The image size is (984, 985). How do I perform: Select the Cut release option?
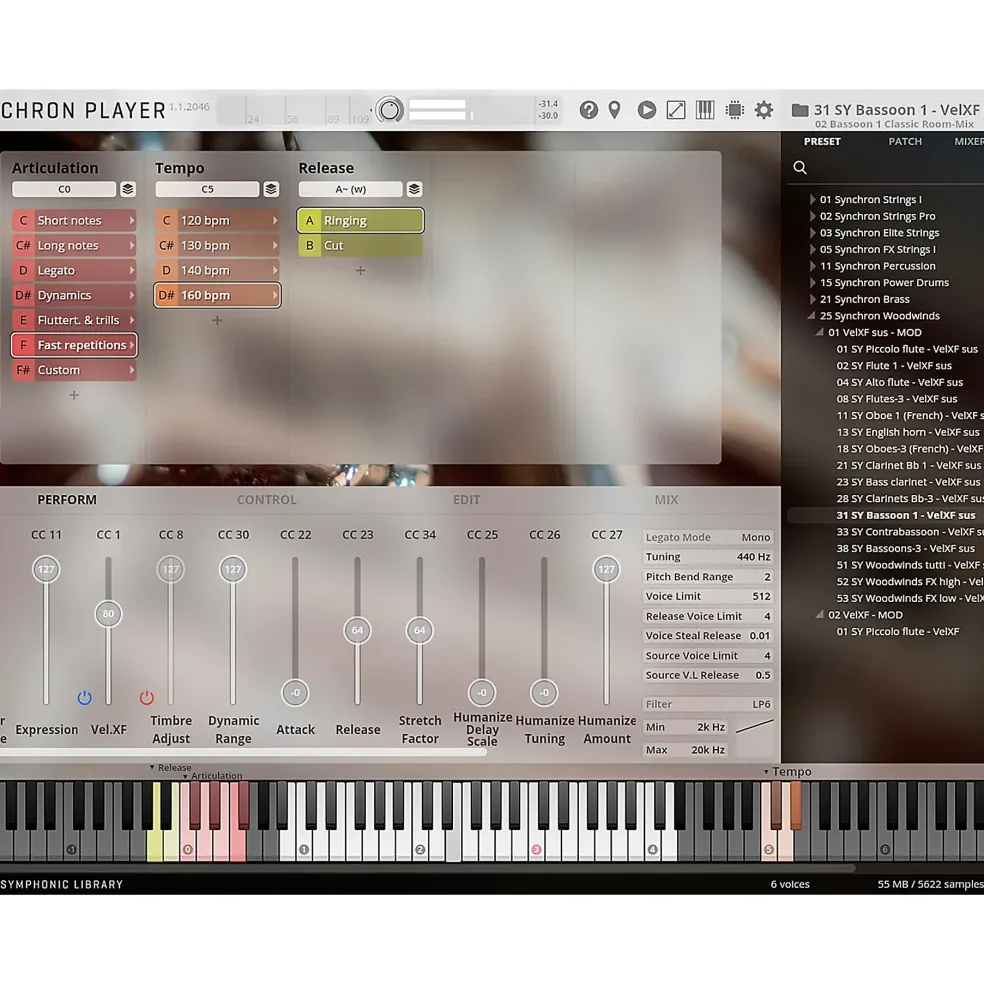pos(360,246)
